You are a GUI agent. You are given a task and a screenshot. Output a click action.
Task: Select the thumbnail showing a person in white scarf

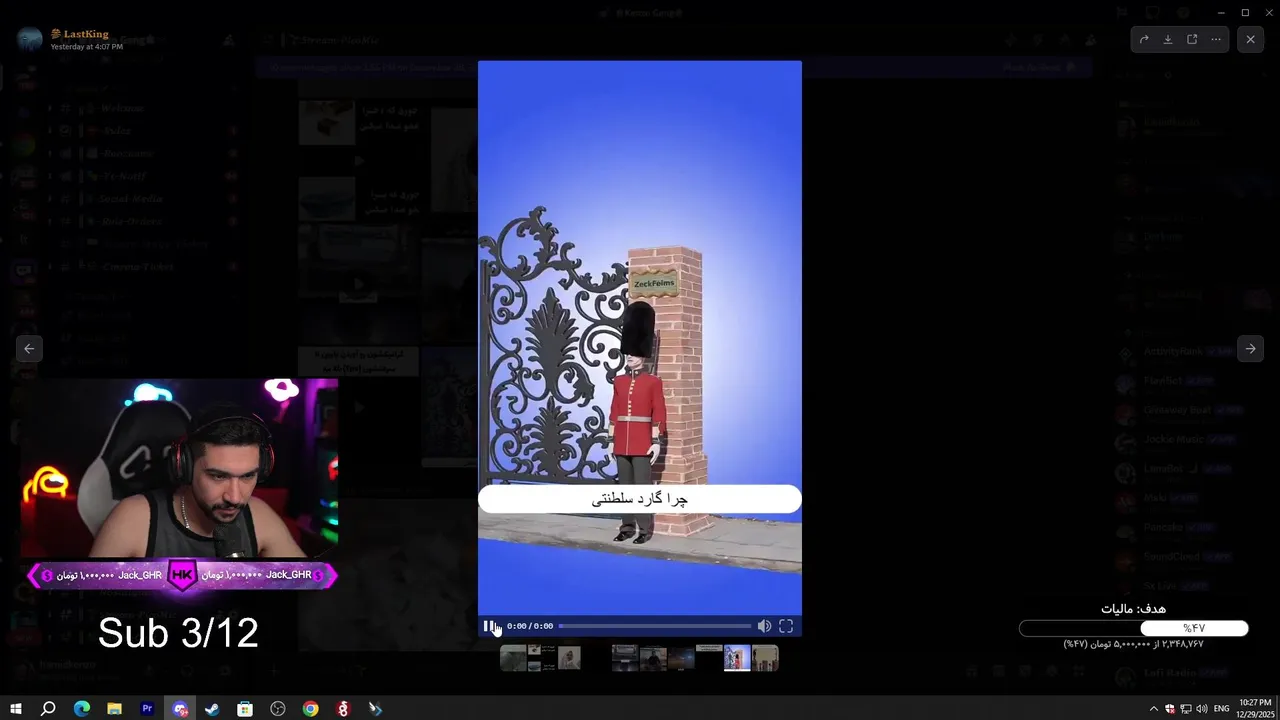click(x=569, y=658)
